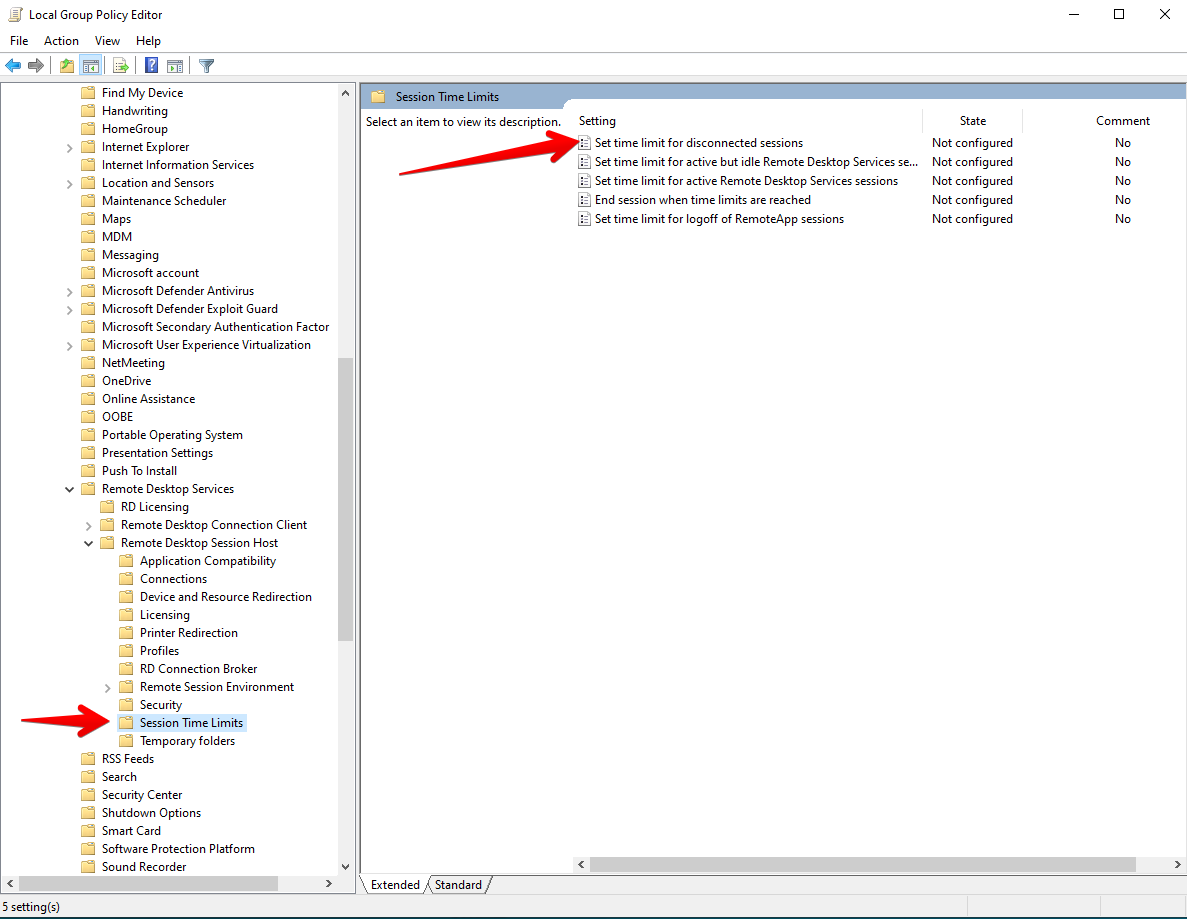Click the tree pane vertical scrollbar thumb
The height and width of the screenshot is (919, 1187).
click(346, 498)
